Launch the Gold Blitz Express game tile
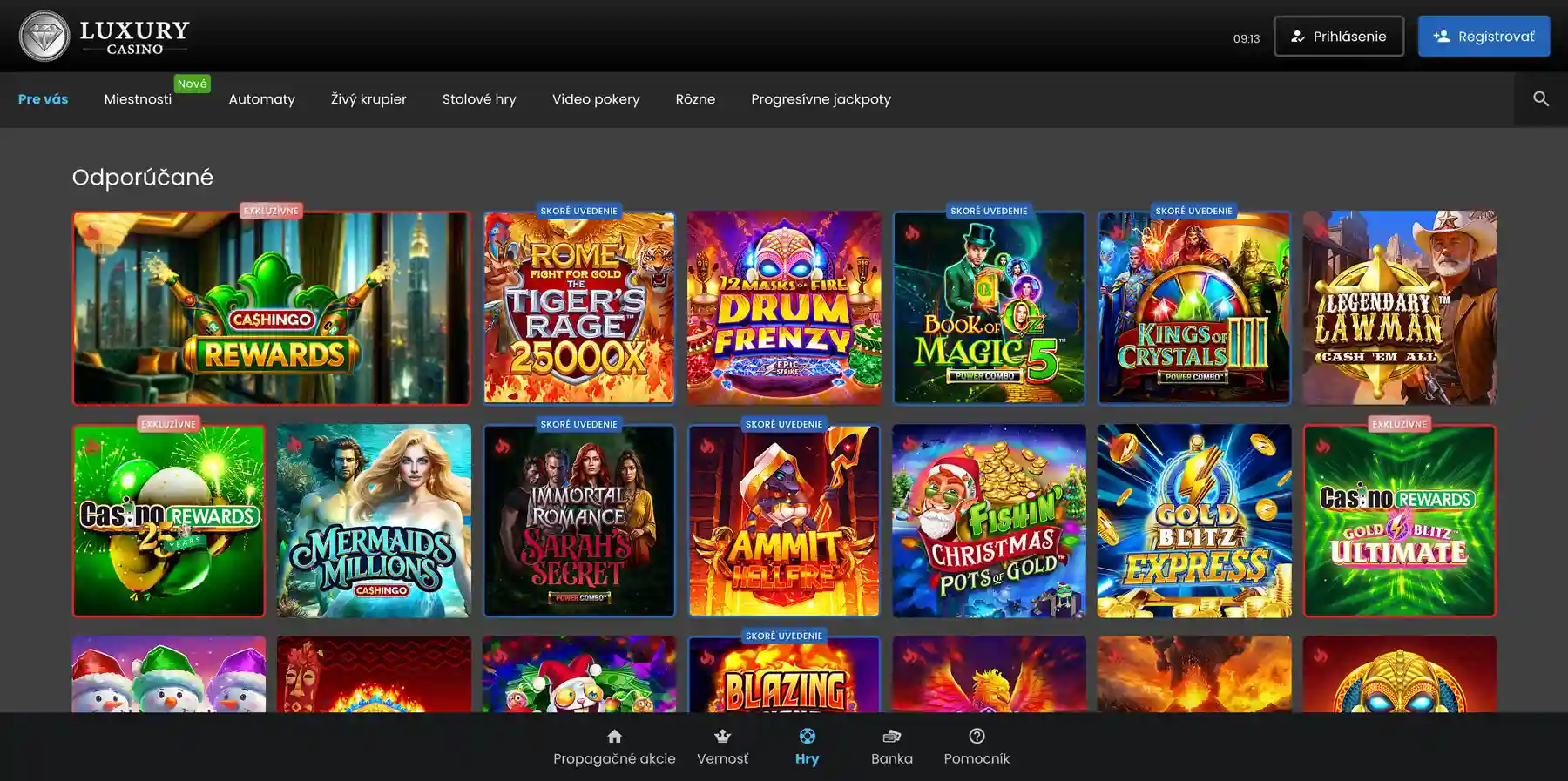Image resolution: width=1568 pixels, height=781 pixels. [x=1194, y=521]
